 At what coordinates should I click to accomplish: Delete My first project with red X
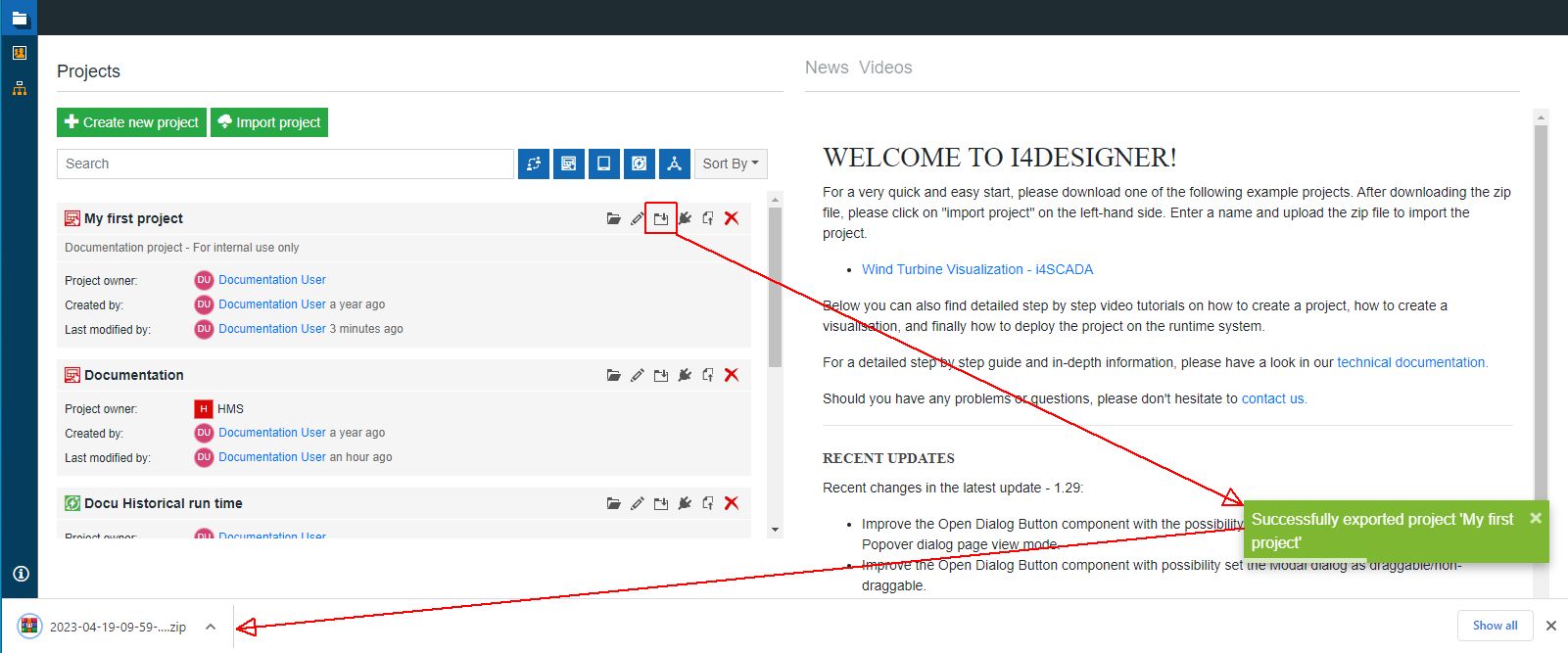pyautogui.click(x=732, y=218)
